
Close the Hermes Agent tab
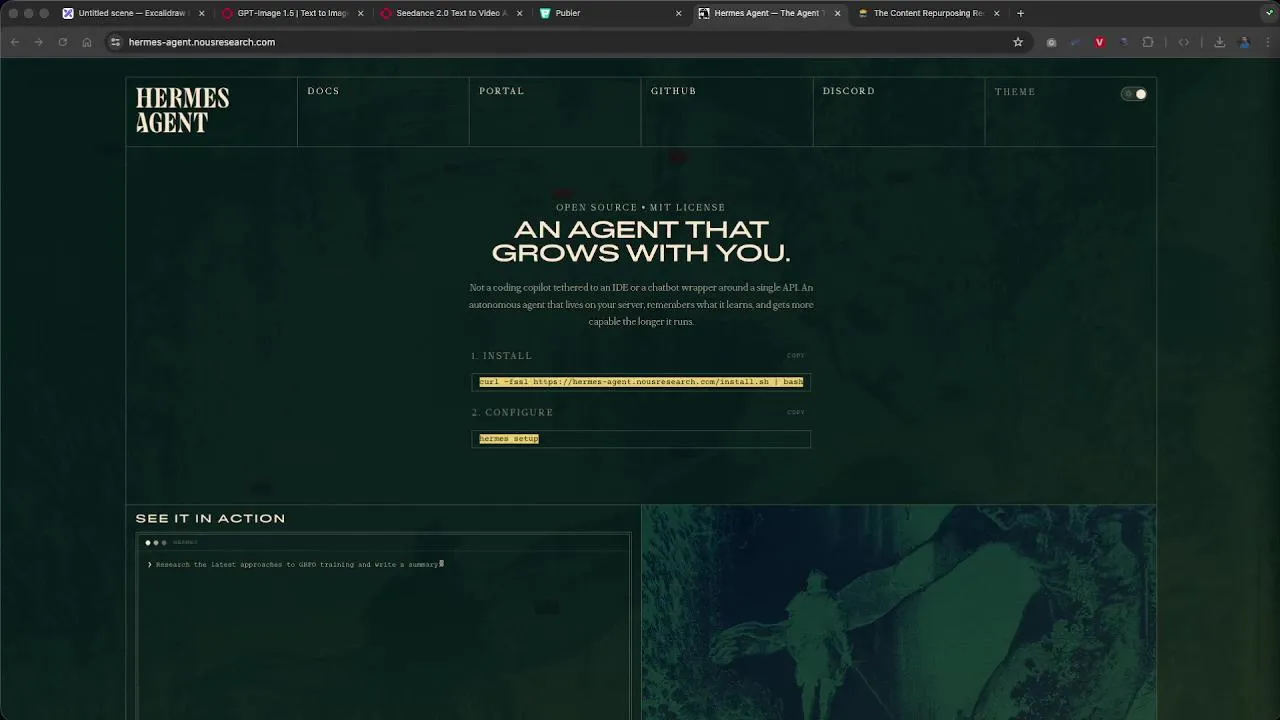click(838, 13)
